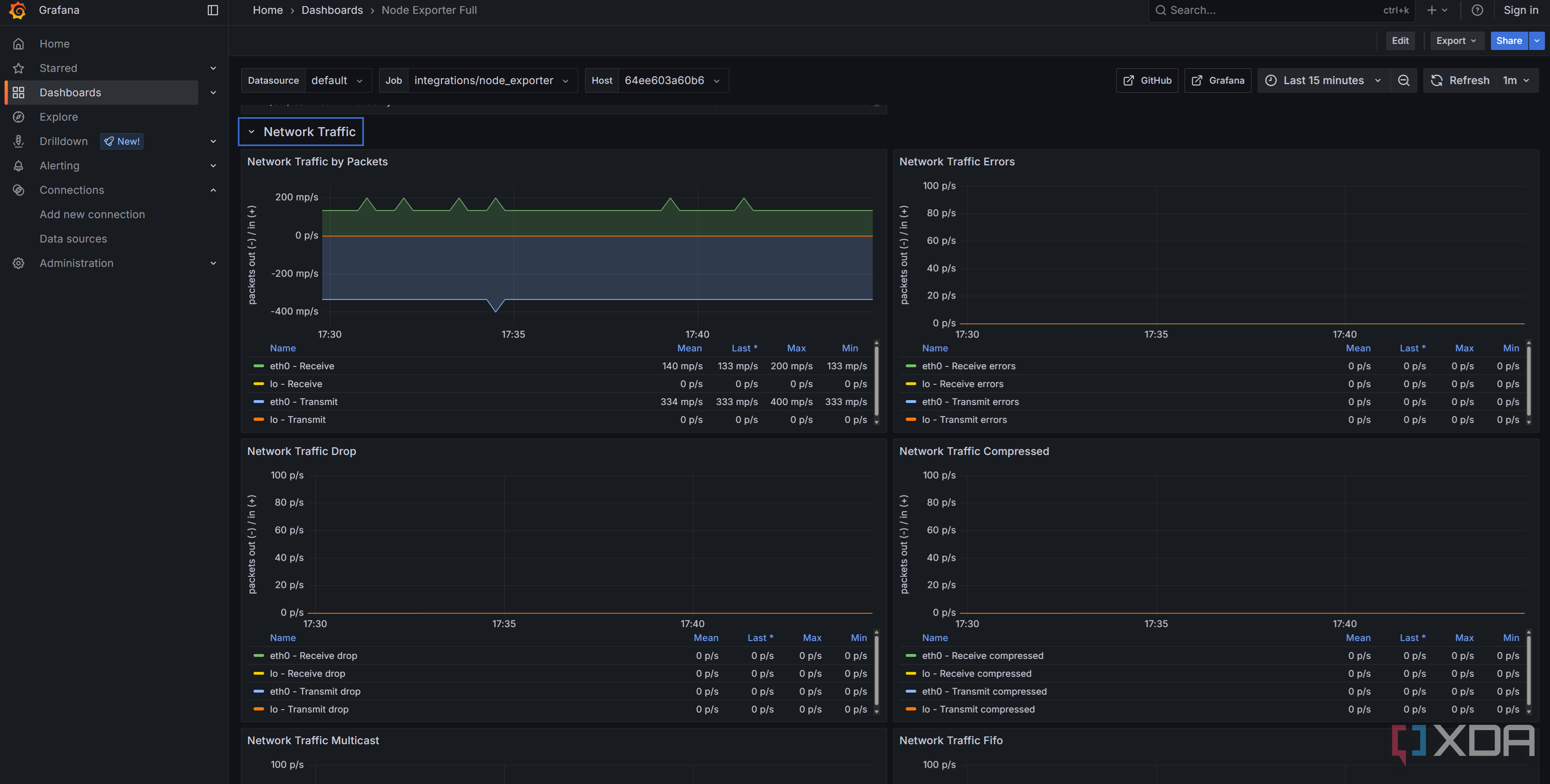The width and height of the screenshot is (1550, 784).
Task: Click the Search input field
Action: pyautogui.click(x=1281, y=10)
